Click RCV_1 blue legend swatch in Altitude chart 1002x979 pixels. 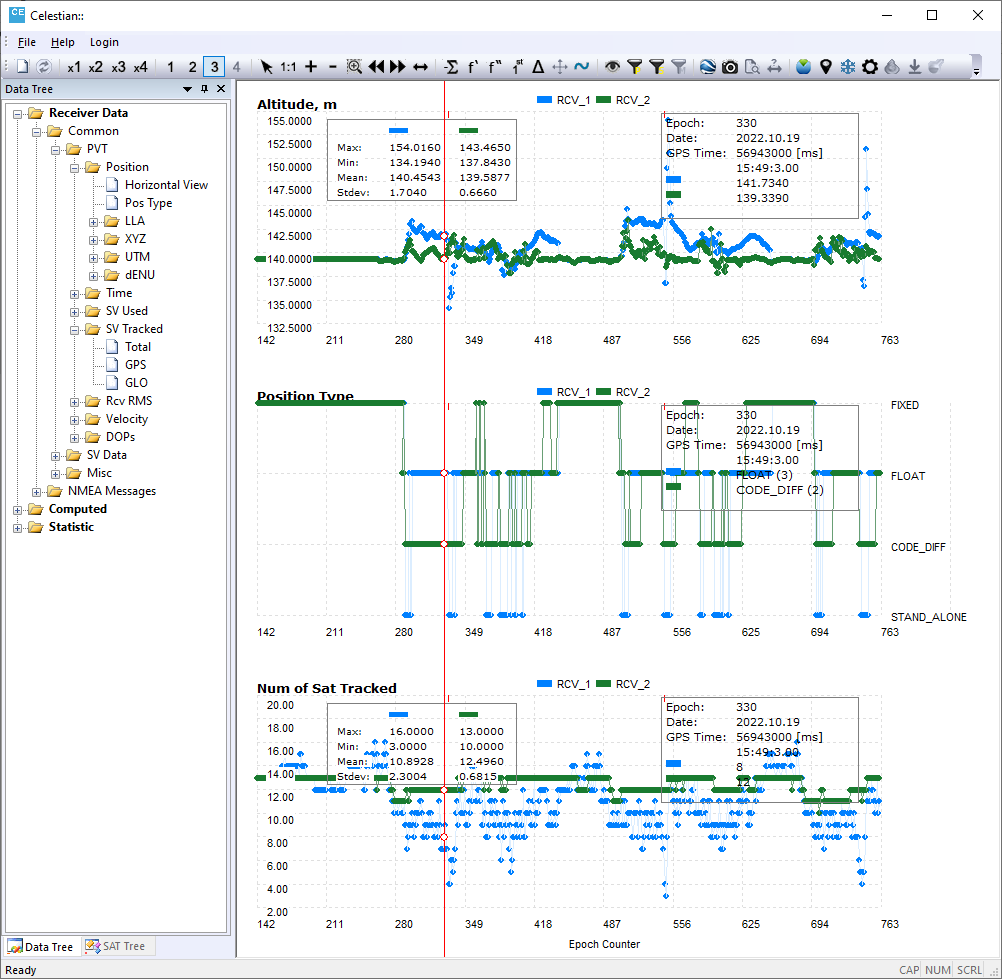545,100
